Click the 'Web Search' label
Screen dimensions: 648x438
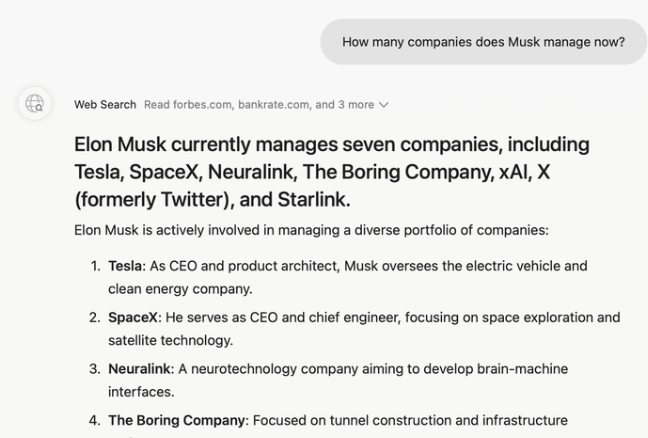coord(105,105)
